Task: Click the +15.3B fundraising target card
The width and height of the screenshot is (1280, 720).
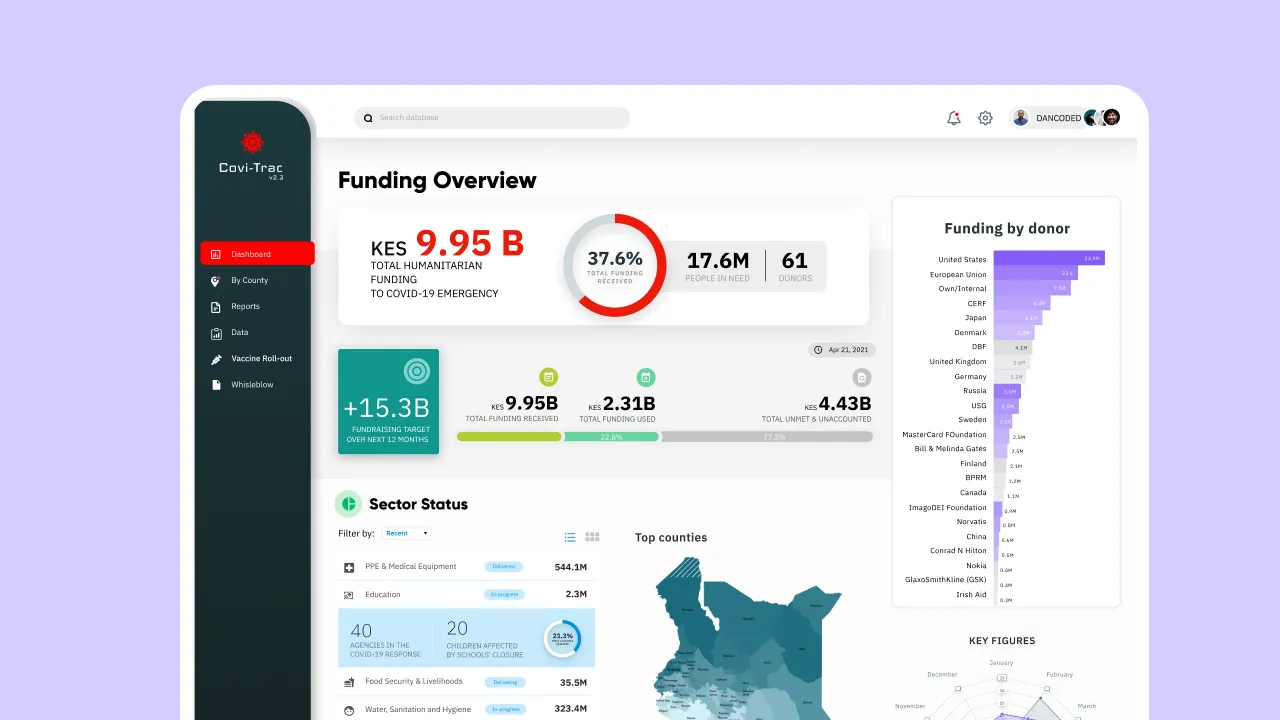Action: [x=389, y=401]
